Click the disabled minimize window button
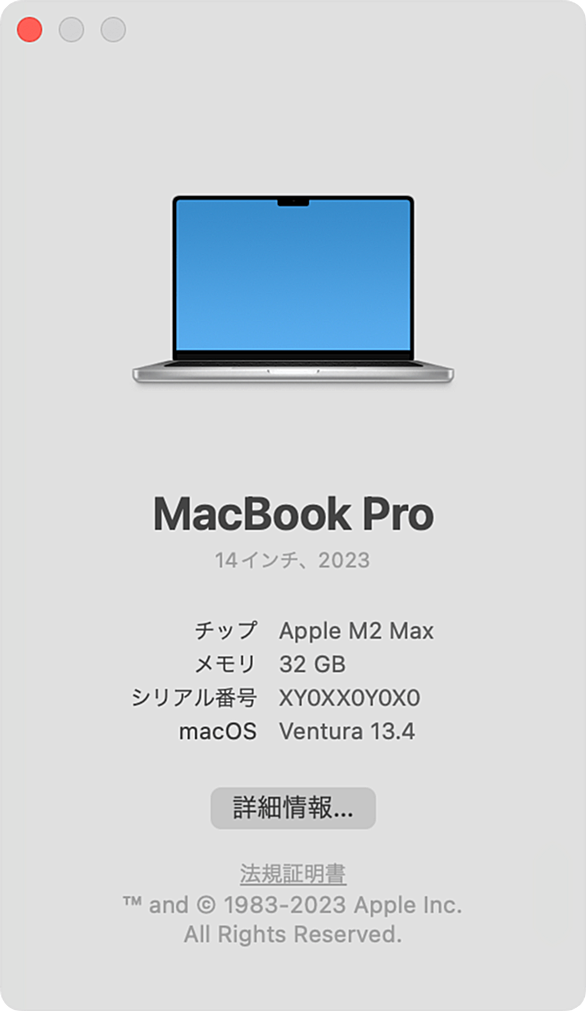Image resolution: width=586 pixels, height=1011 pixels. [x=72, y=30]
